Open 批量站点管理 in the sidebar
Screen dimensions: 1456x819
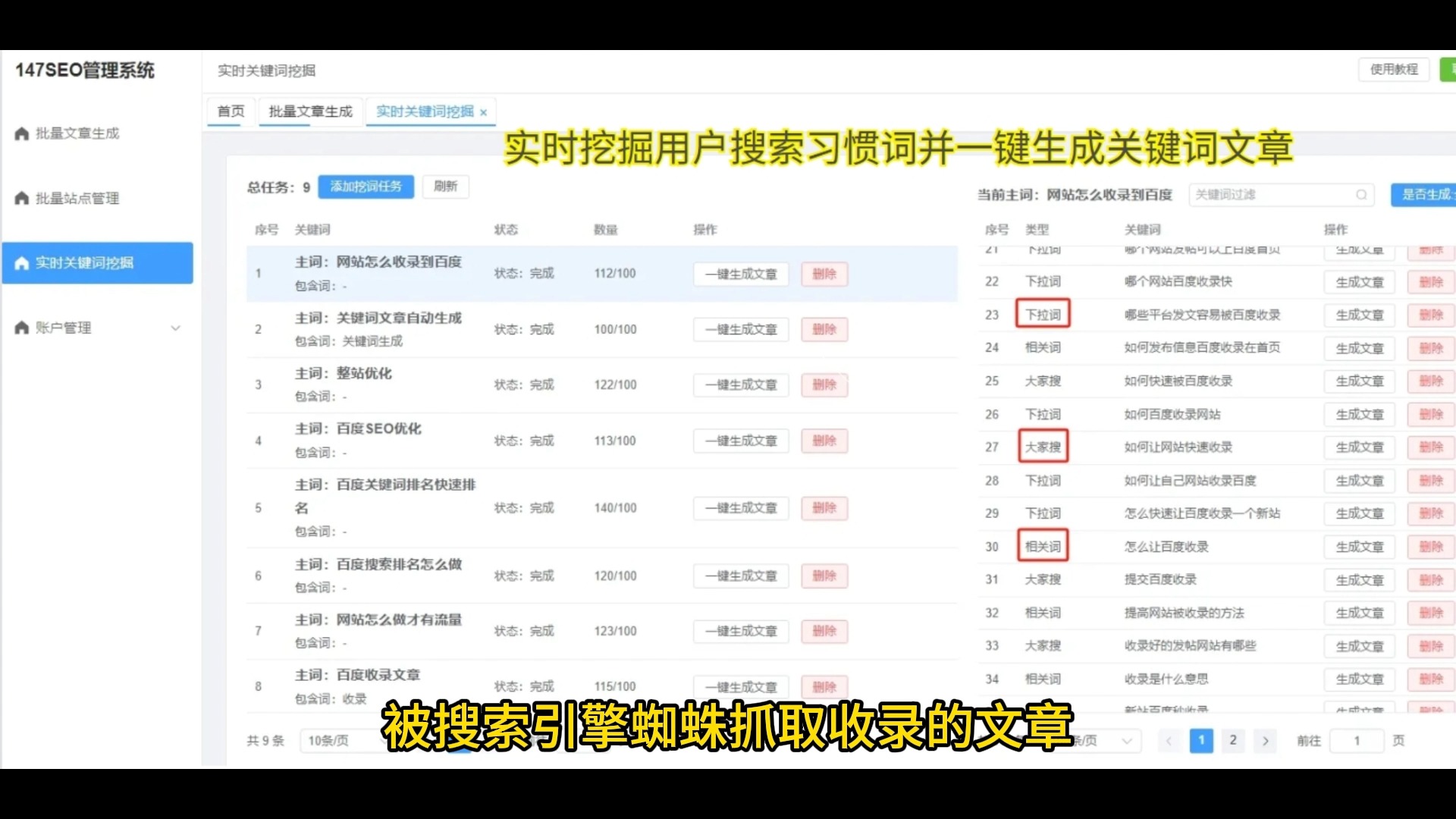coord(77,199)
